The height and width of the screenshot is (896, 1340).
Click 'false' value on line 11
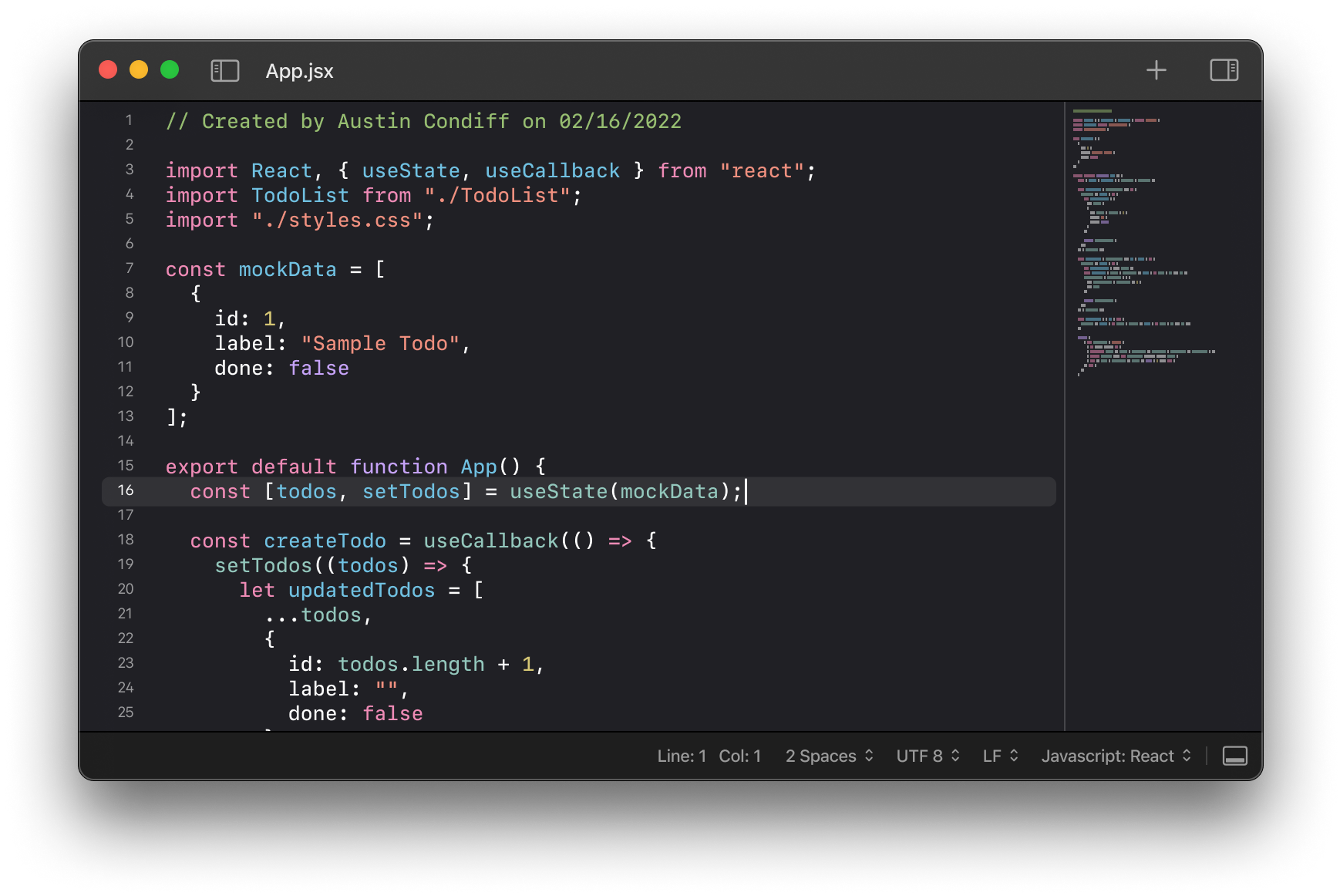pos(318,368)
